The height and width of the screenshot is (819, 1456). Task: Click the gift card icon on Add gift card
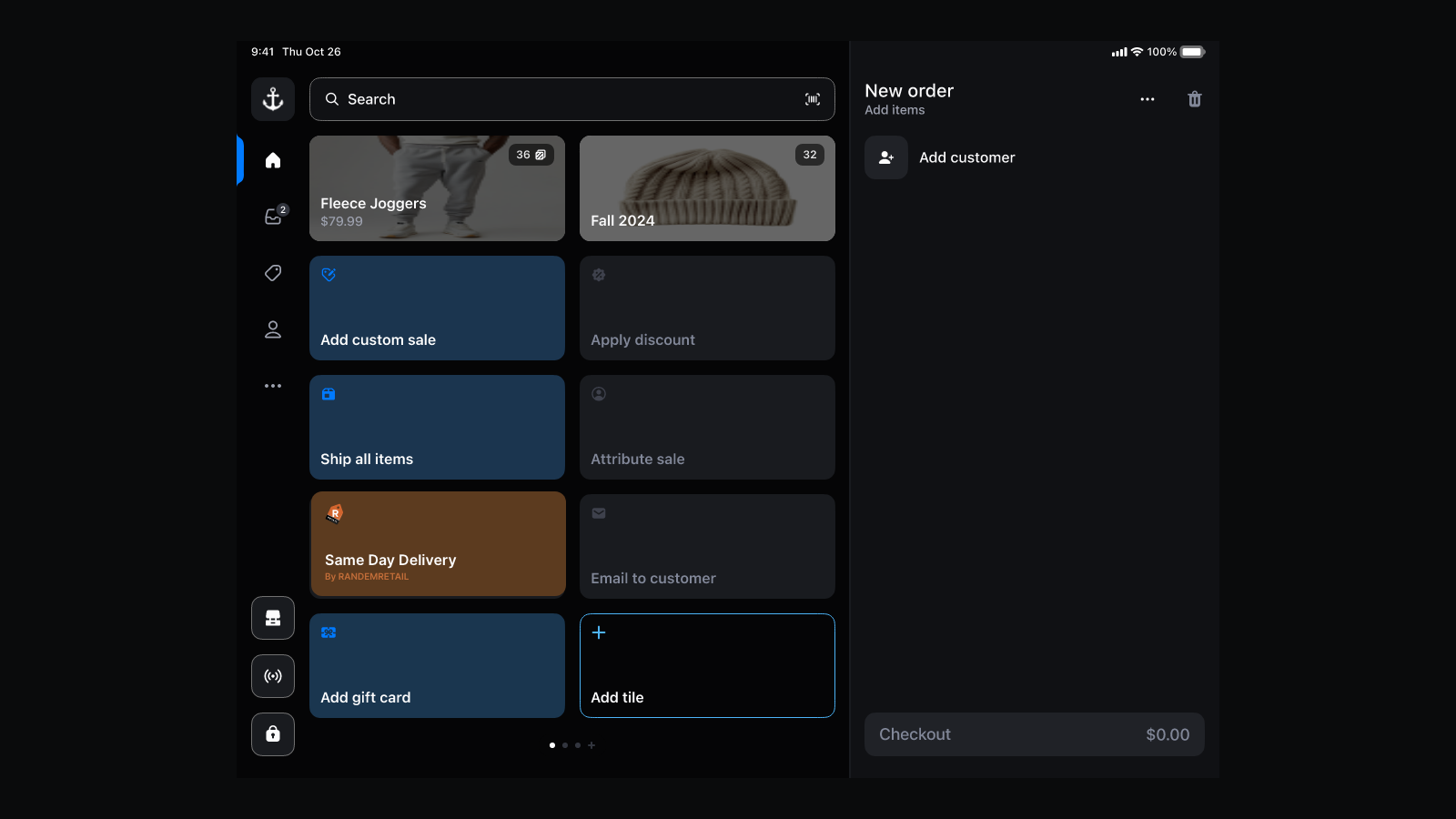tap(329, 632)
